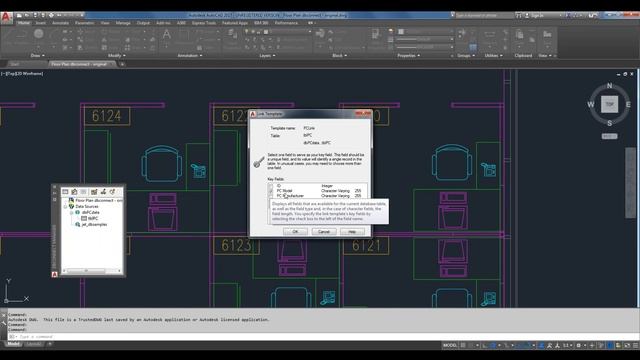The image size is (640, 360).
Task: Open the Output ribbon tab
Action: point(143,23)
